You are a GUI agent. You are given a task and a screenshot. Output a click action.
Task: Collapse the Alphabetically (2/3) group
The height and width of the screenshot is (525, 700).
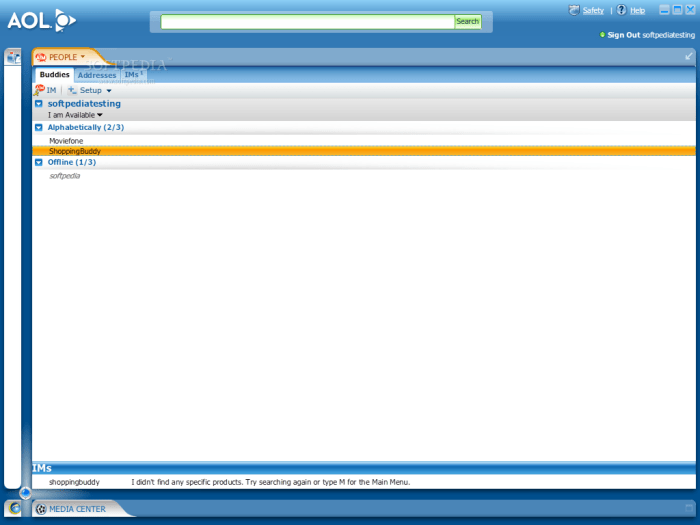pos(39,127)
